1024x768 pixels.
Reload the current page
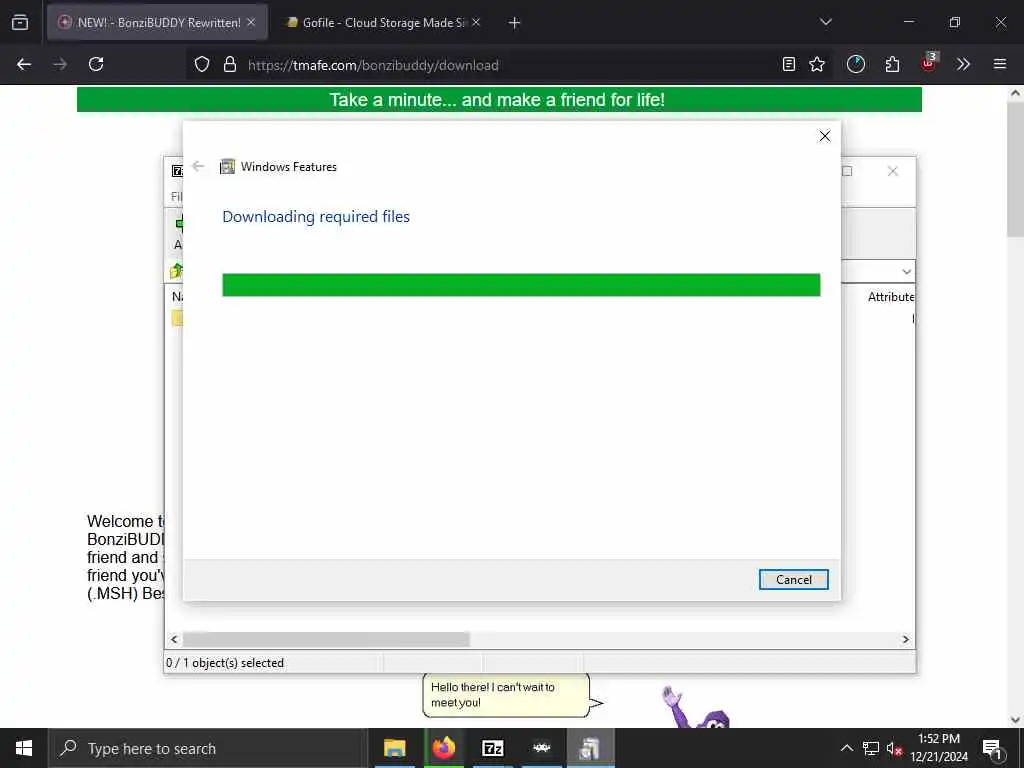click(x=96, y=64)
